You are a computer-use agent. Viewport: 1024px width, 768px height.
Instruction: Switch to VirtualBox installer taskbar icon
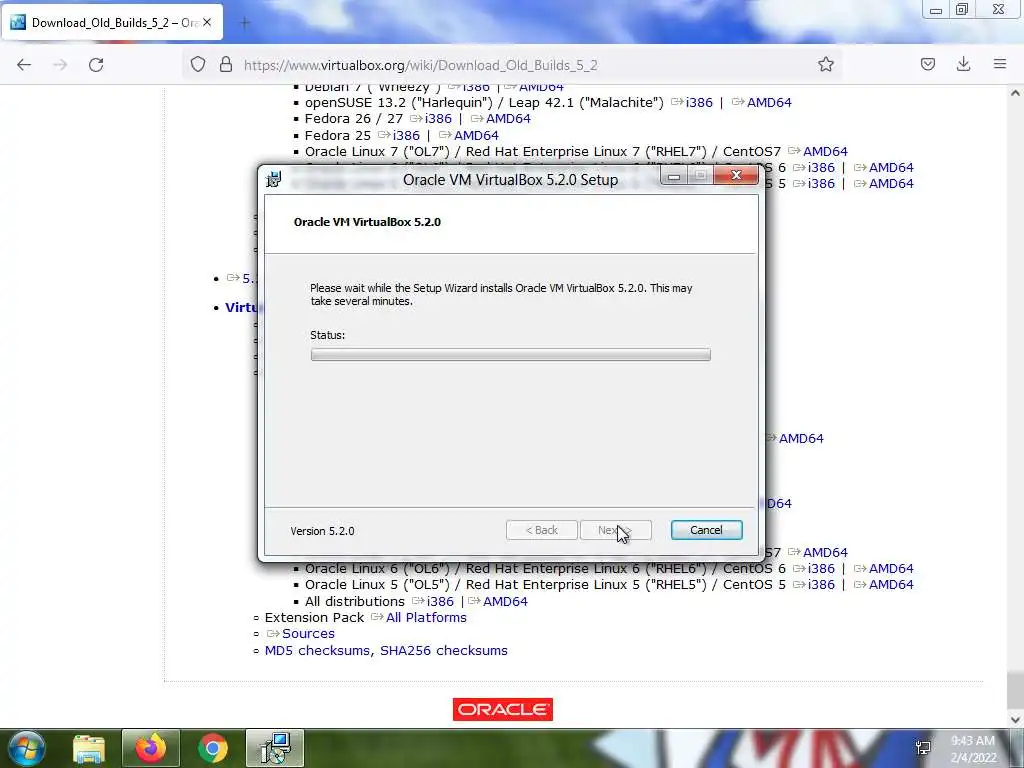click(275, 748)
